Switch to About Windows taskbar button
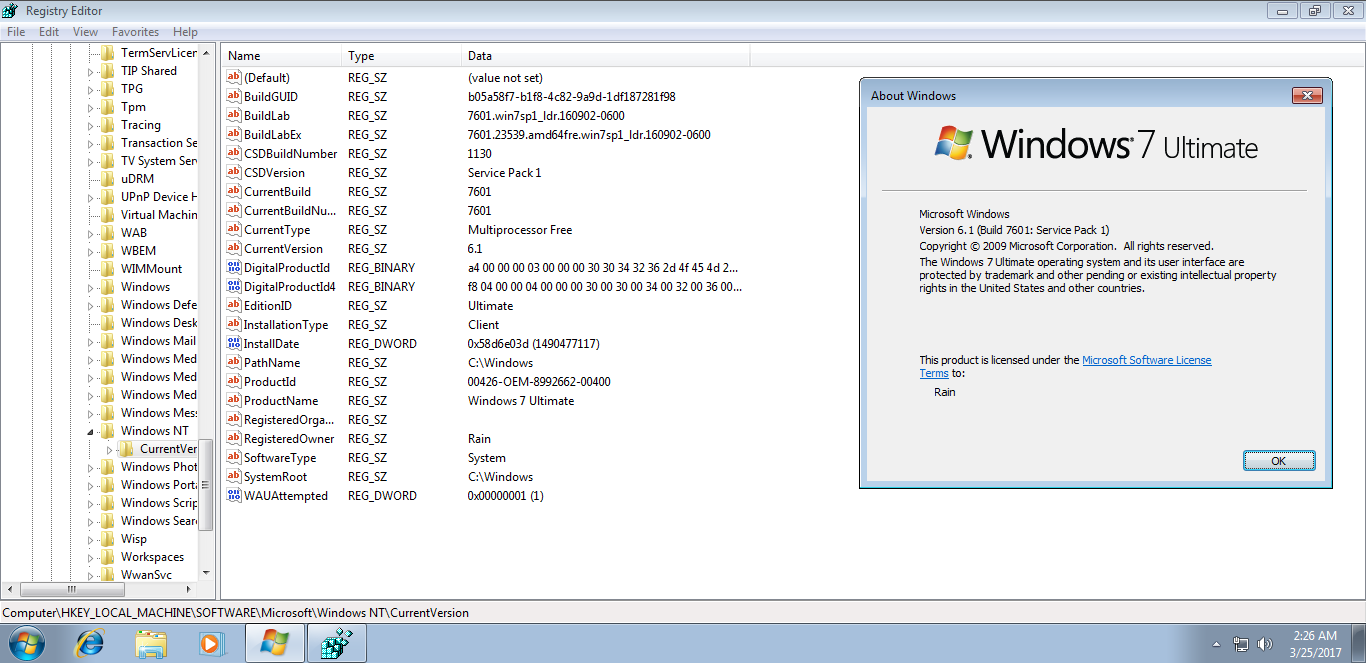This screenshot has height=663, width=1366. [275, 643]
